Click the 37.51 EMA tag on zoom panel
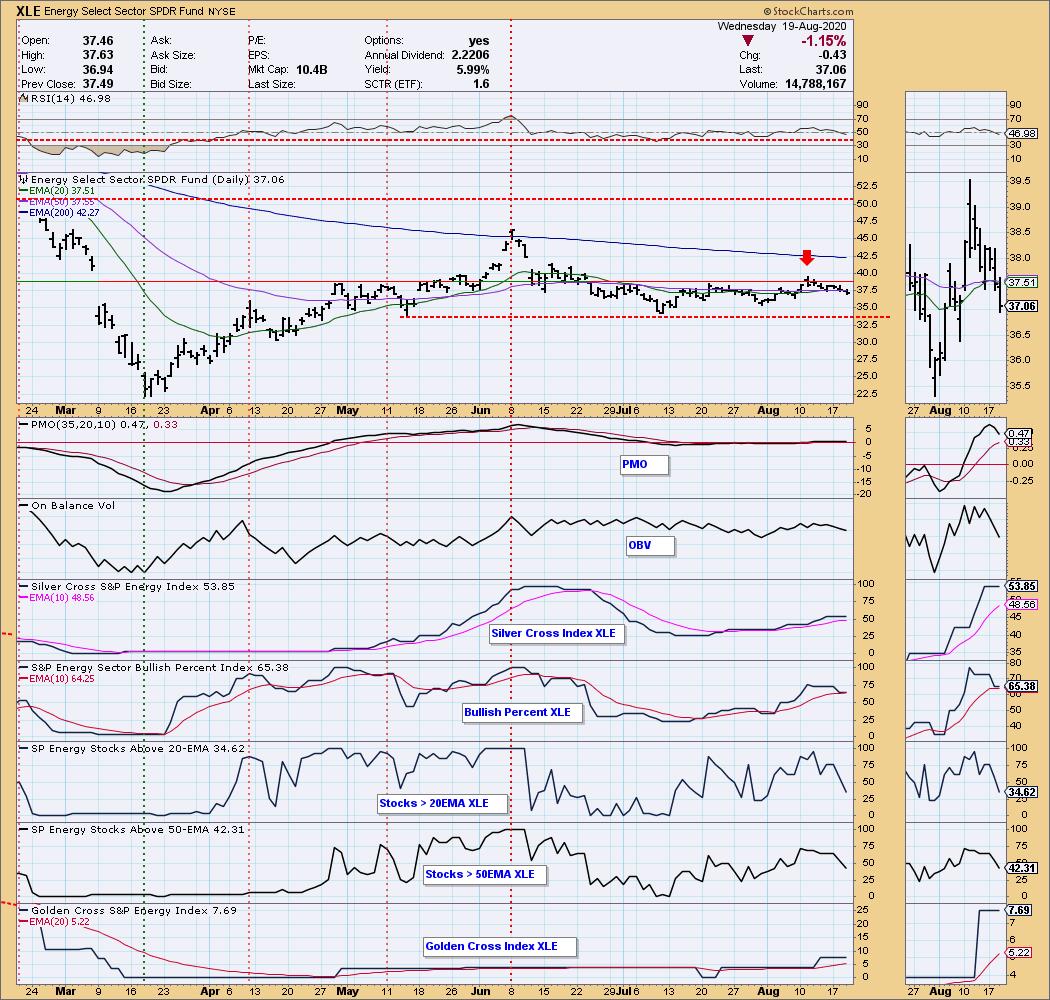 coord(1022,283)
